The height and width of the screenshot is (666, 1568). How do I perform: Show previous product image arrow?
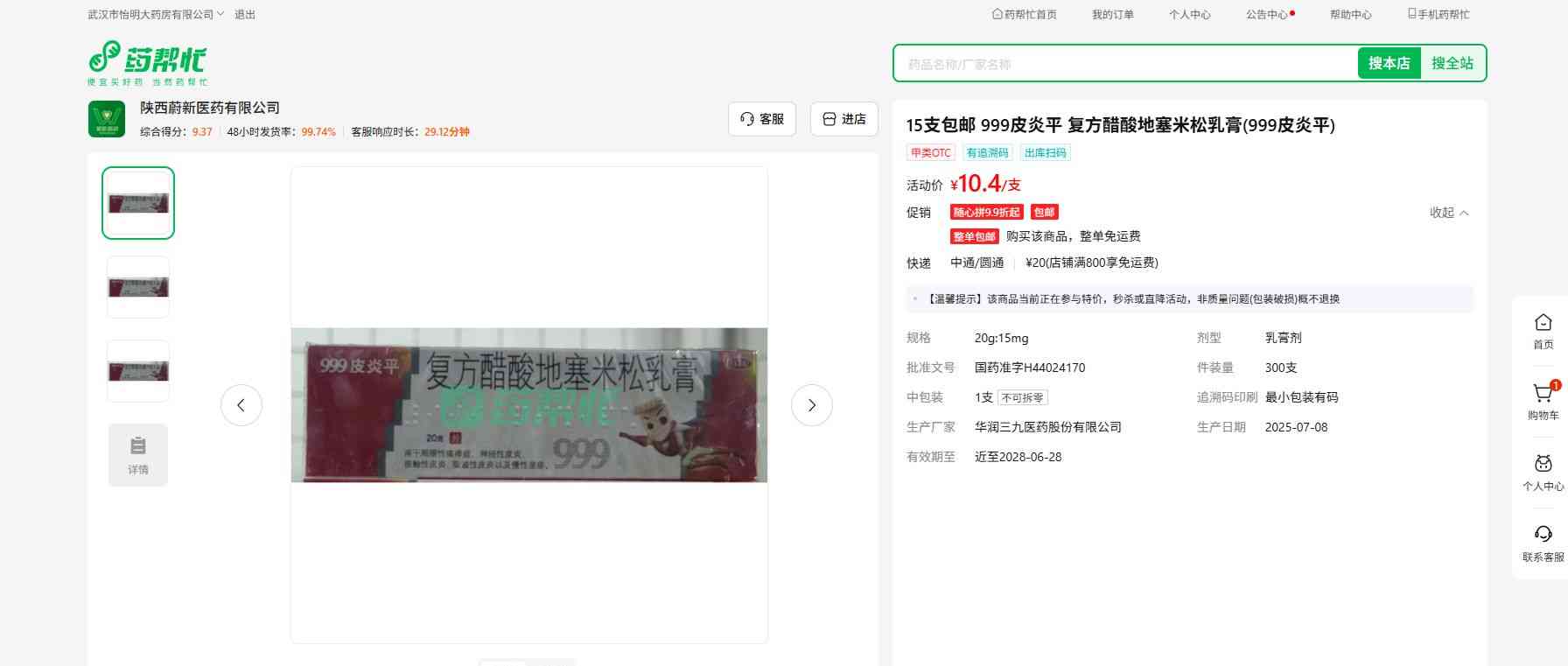[241, 405]
